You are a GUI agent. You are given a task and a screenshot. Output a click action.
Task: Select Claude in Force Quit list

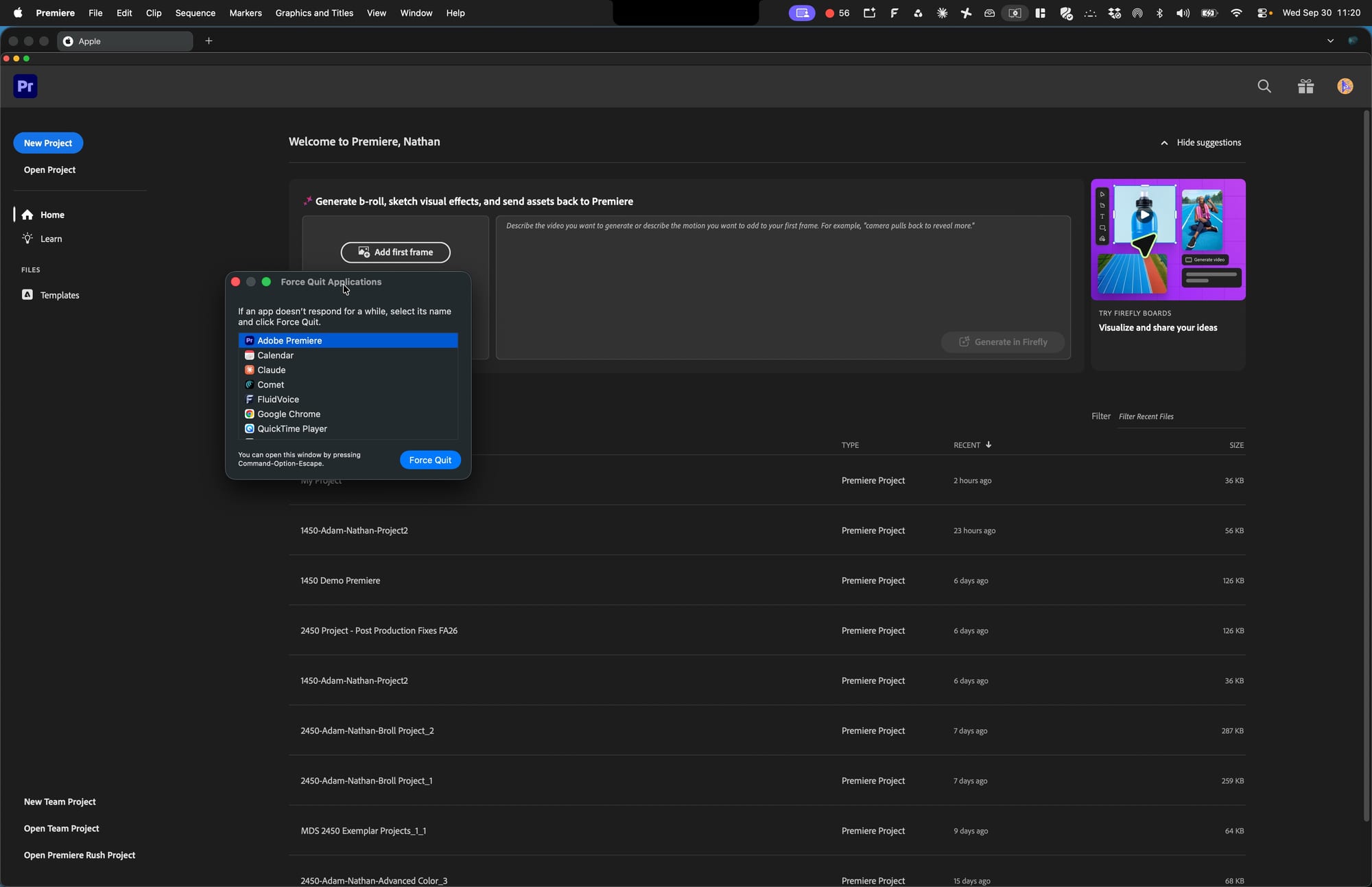[348, 370]
